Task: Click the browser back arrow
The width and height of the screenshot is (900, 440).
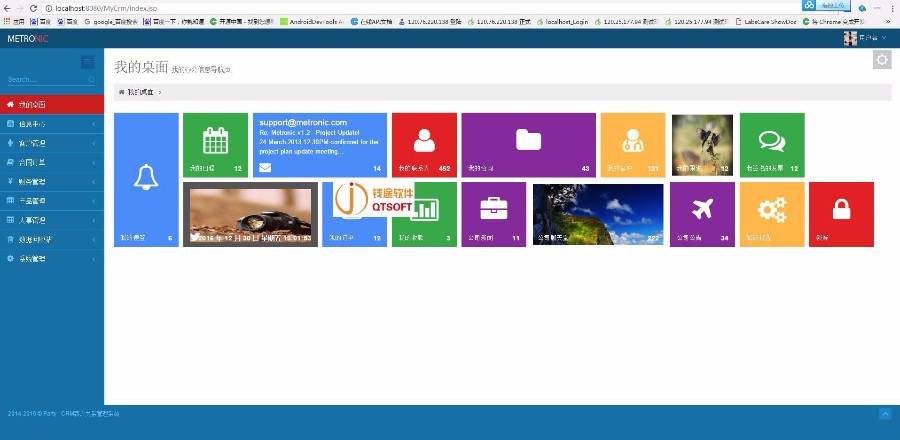Action: 7,8
